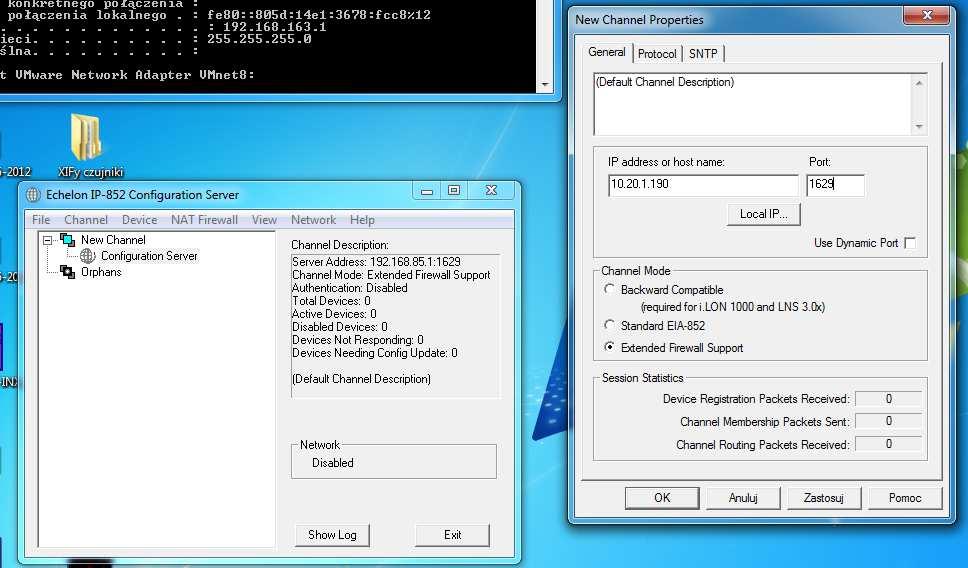Image resolution: width=968 pixels, height=568 pixels.
Task: Select New Channel in the tree
Action: coord(113,240)
